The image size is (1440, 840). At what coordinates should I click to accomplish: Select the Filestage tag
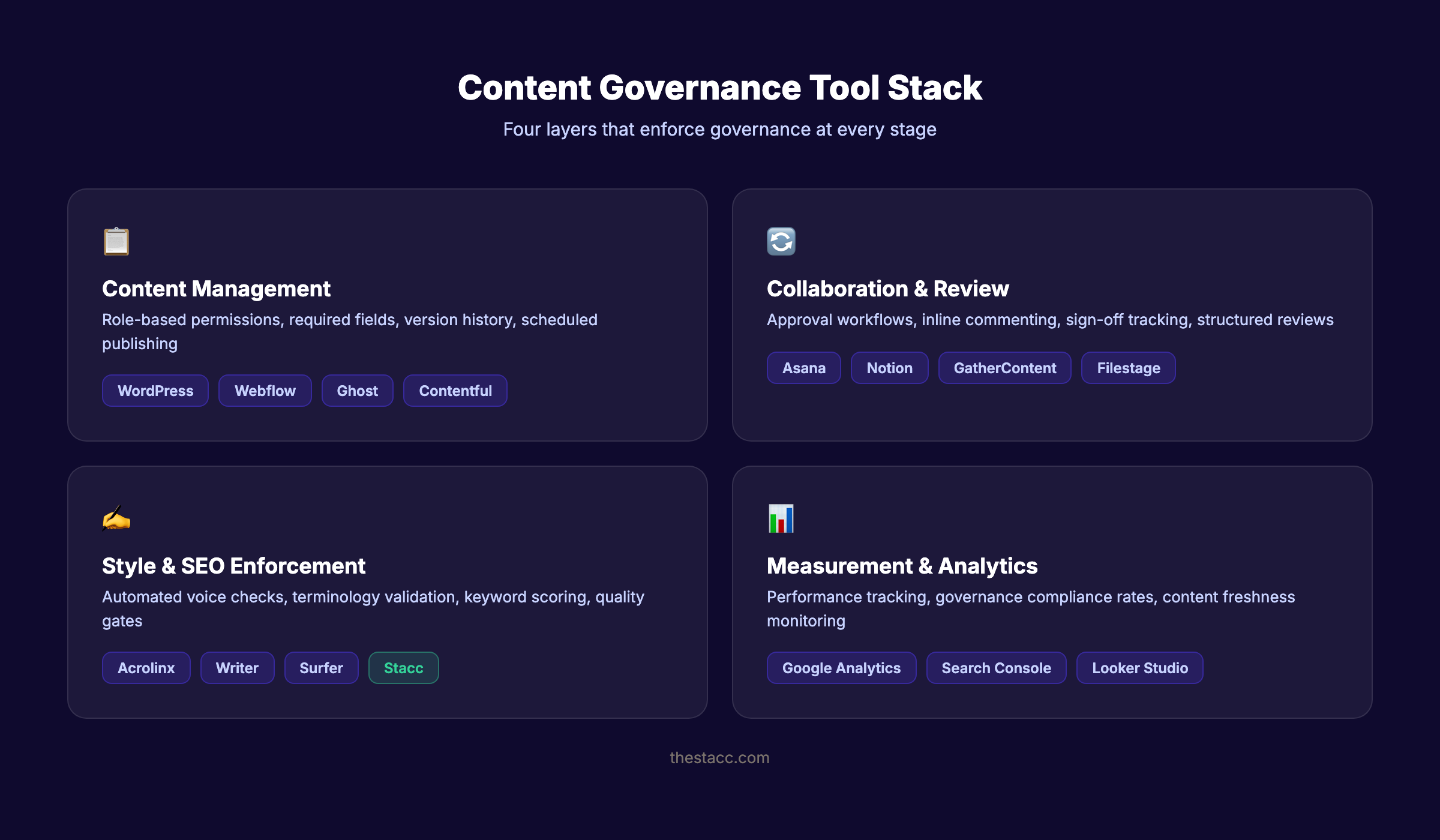1128,368
